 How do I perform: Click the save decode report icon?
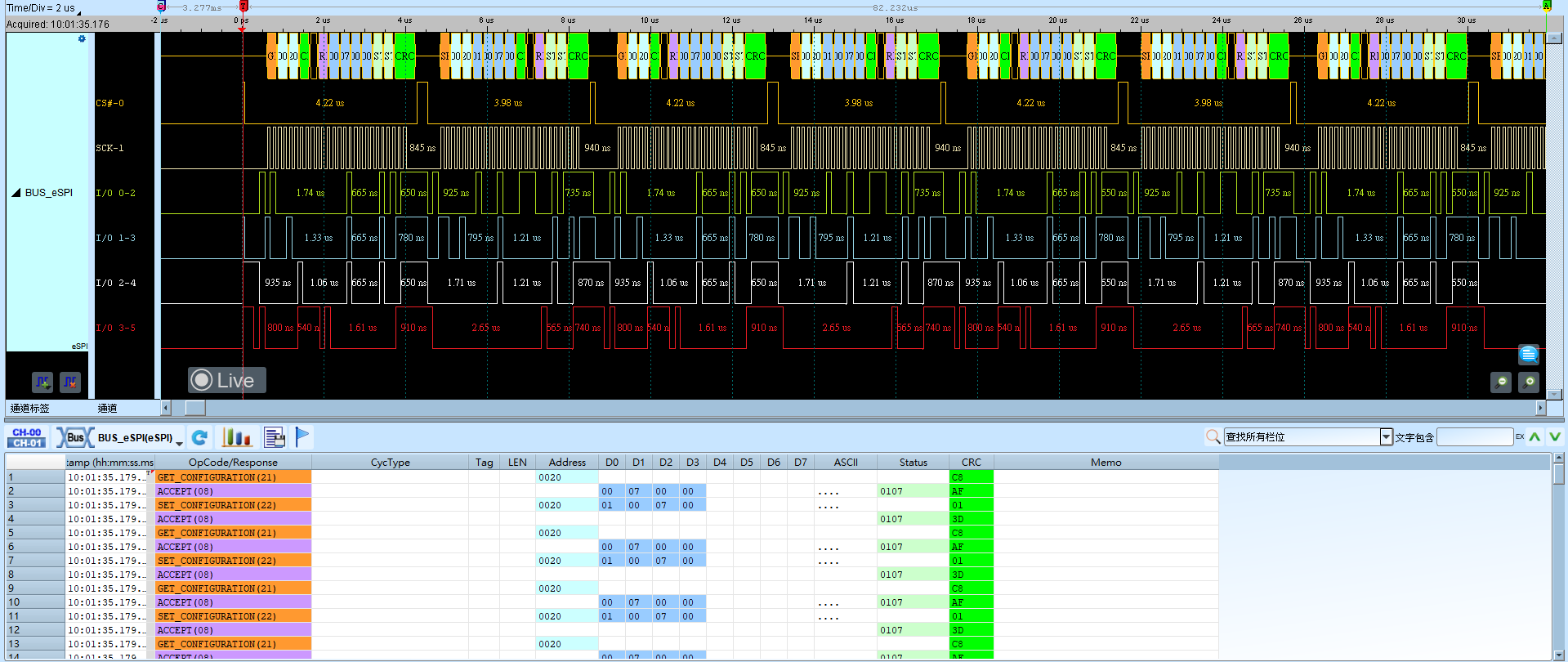(x=275, y=438)
